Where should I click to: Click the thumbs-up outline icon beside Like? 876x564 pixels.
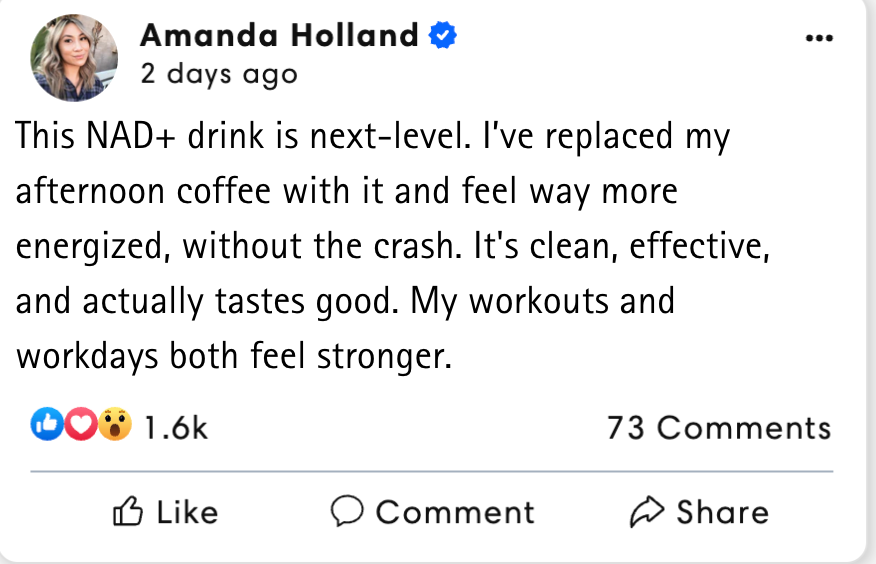(128, 512)
